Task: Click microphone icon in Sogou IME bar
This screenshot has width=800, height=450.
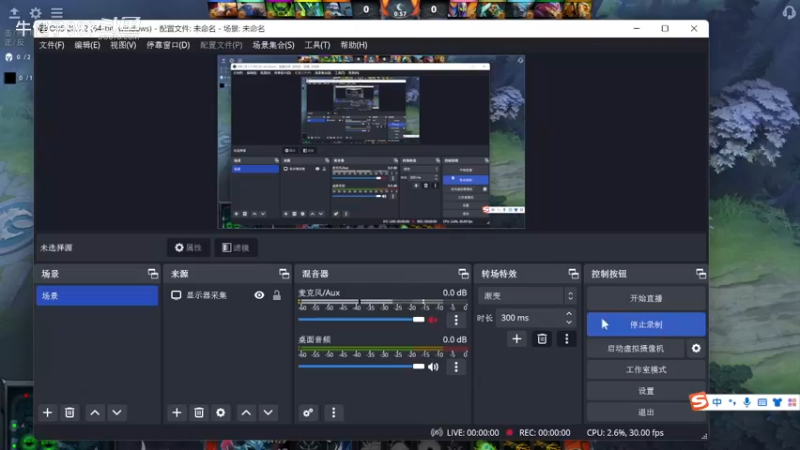Action: (747, 402)
